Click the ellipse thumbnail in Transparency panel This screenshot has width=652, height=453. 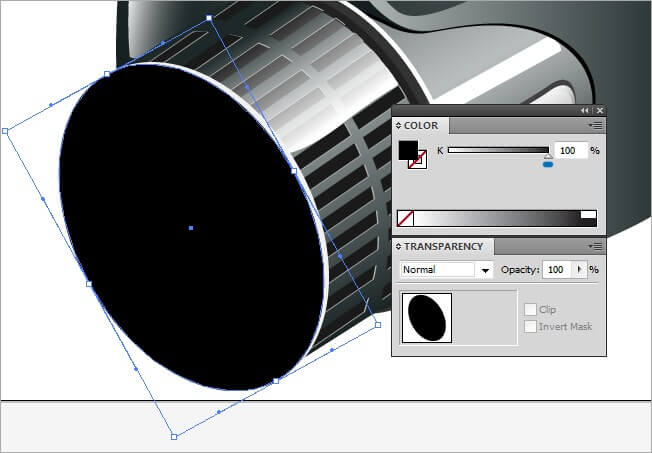coord(427,318)
